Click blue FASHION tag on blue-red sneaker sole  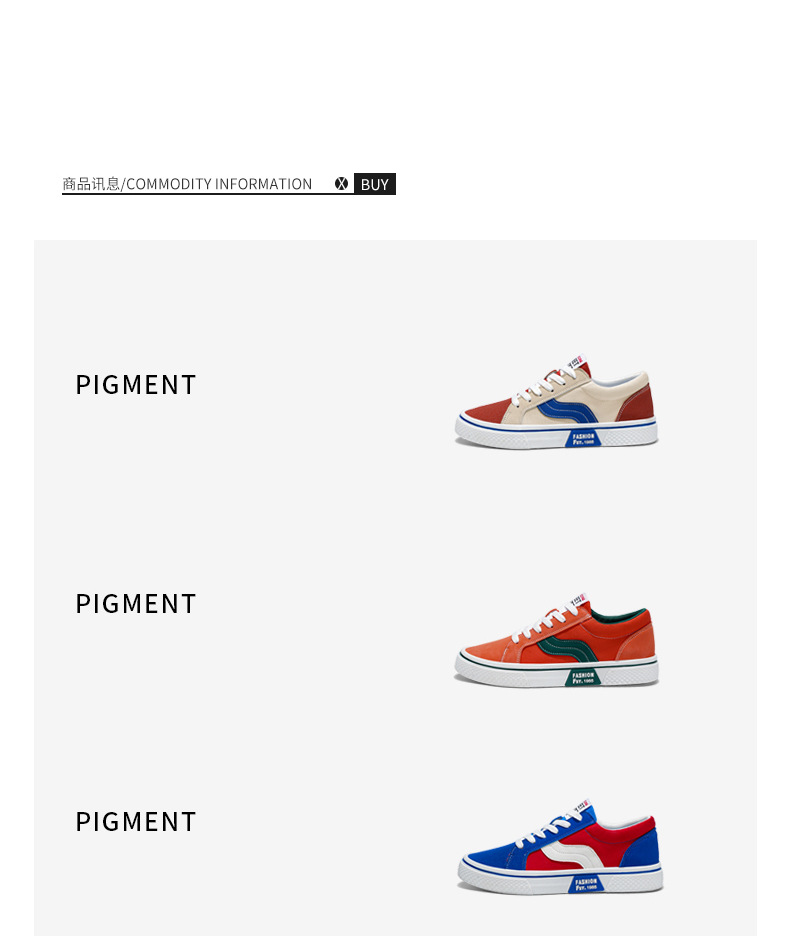pyautogui.click(x=585, y=883)
